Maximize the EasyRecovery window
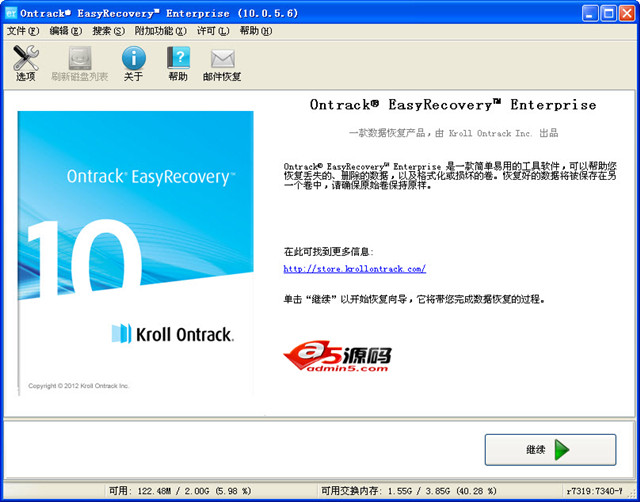Image resolution: width=640 pixels, height=502 pixels. click(608, 13)
